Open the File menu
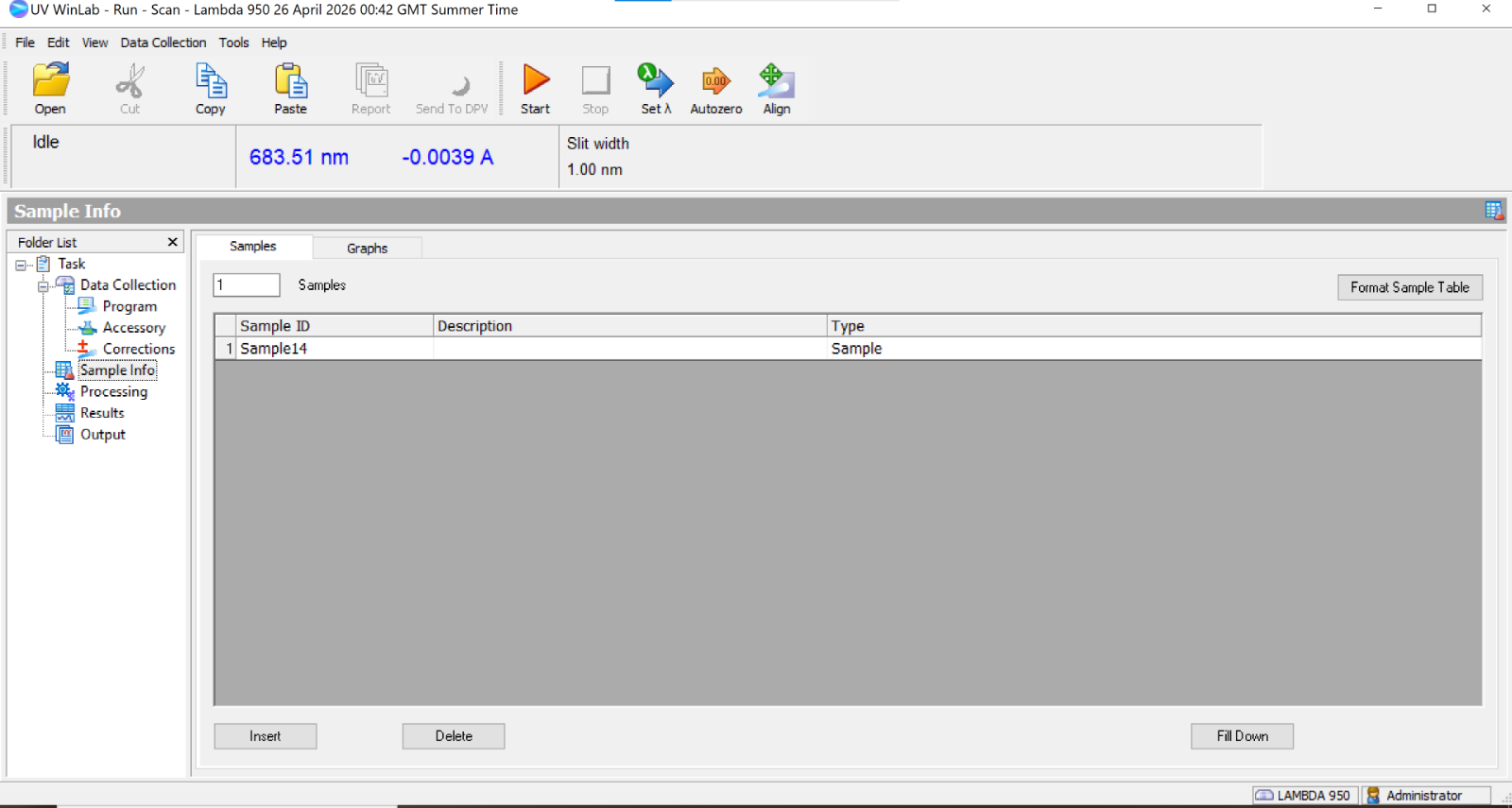This screenshot has height=808, width=1512. (x=25, y=43)
